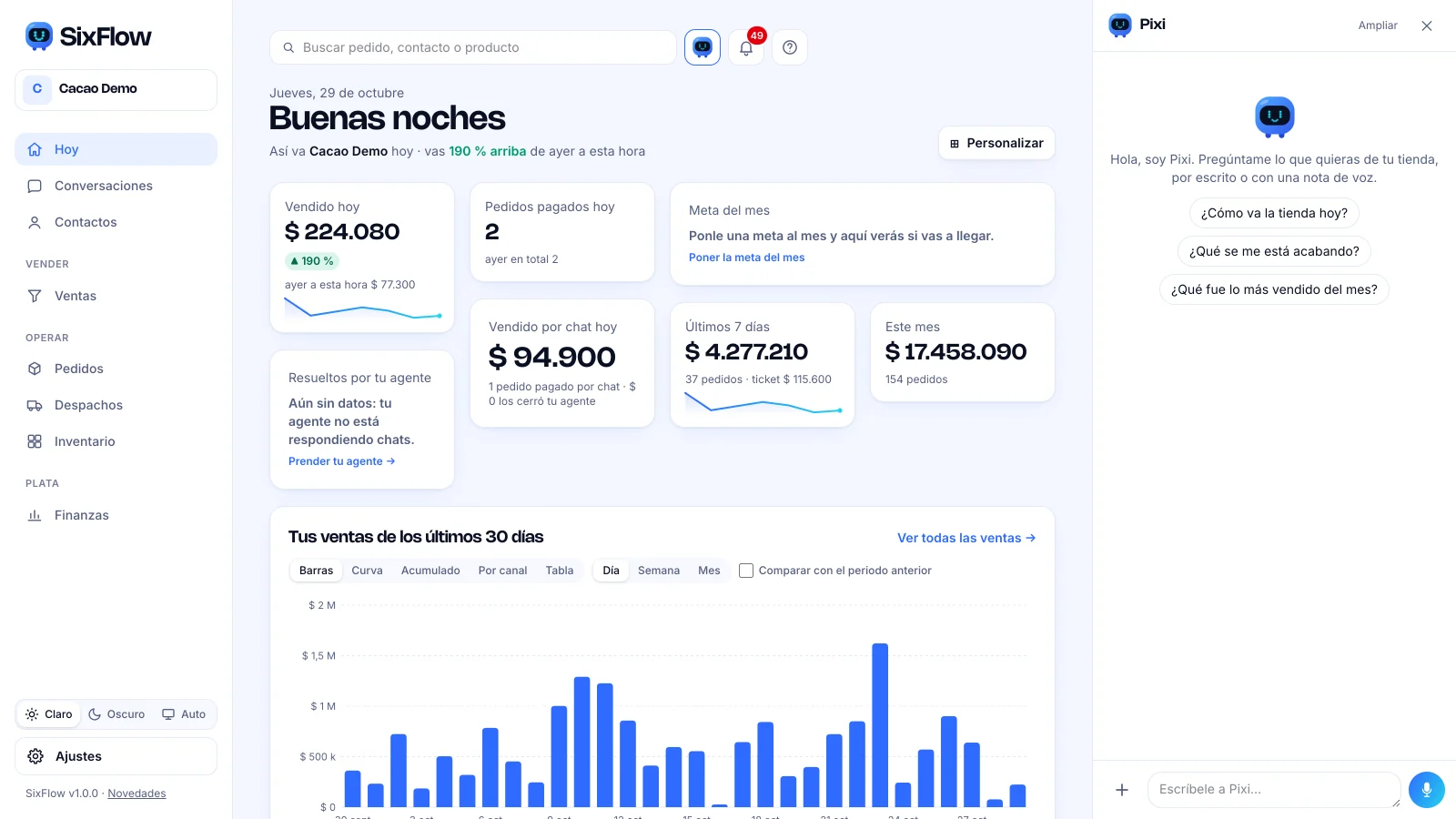The height and width of the screenshot is (819, 1456).
Task: Select the Acumulado chart view
Action: 430,571
